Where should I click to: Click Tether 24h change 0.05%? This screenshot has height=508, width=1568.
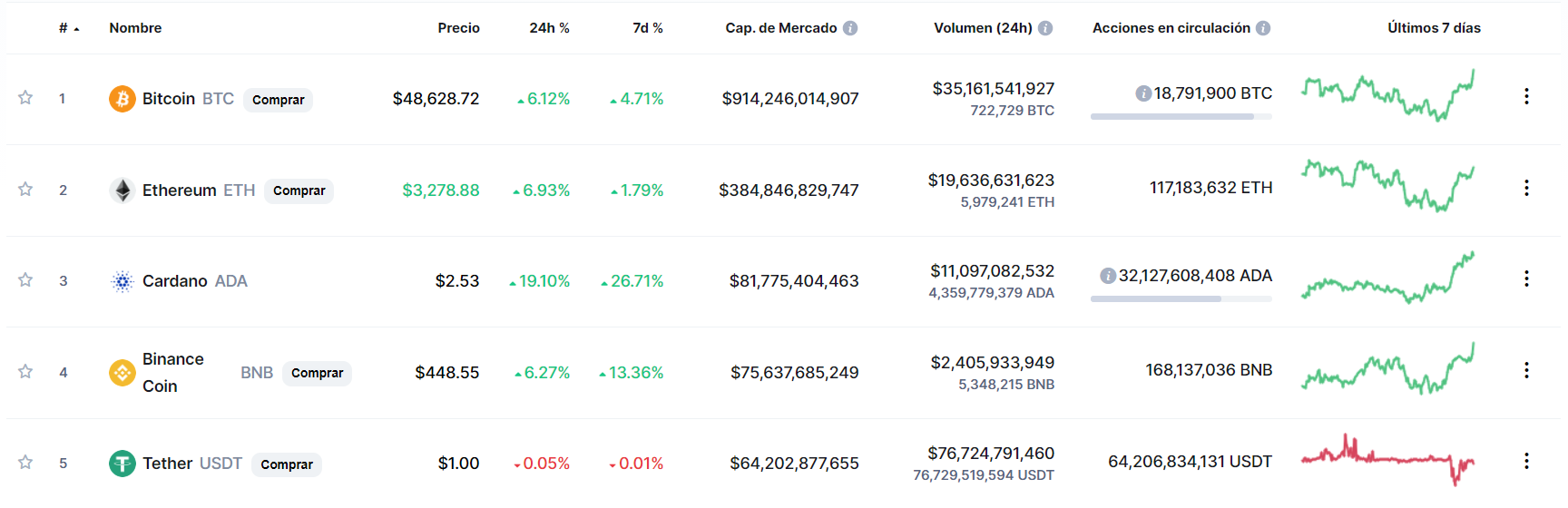542,464
